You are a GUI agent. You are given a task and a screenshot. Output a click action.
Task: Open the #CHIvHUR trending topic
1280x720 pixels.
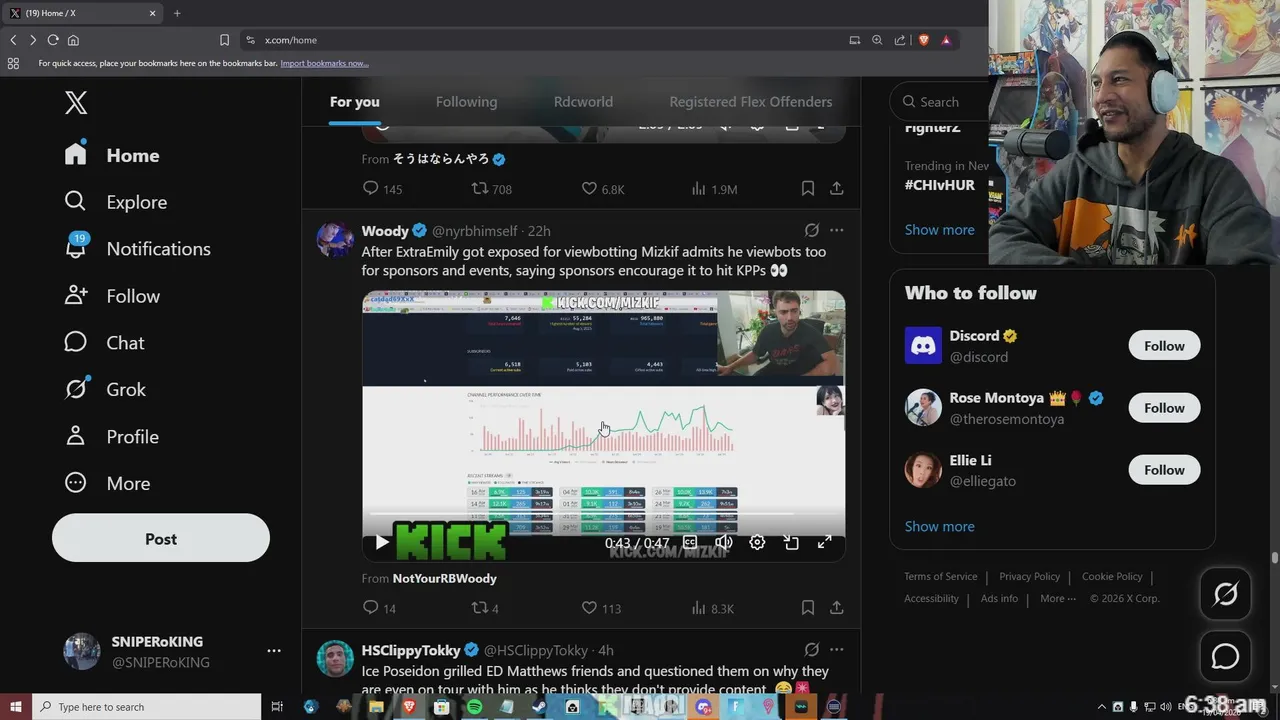[940, 185]
